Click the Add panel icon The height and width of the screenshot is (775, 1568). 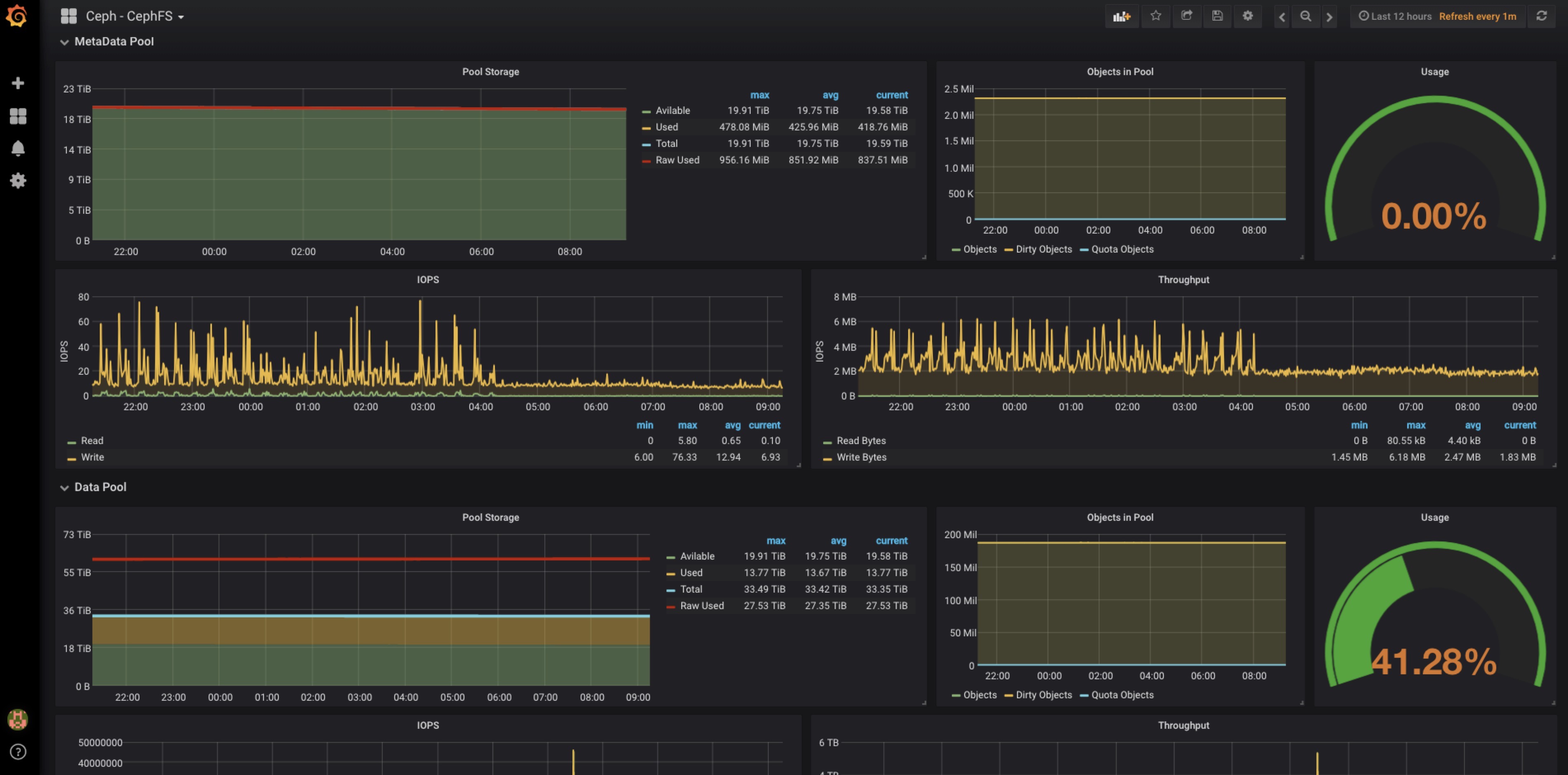[x=1121, y=17]
